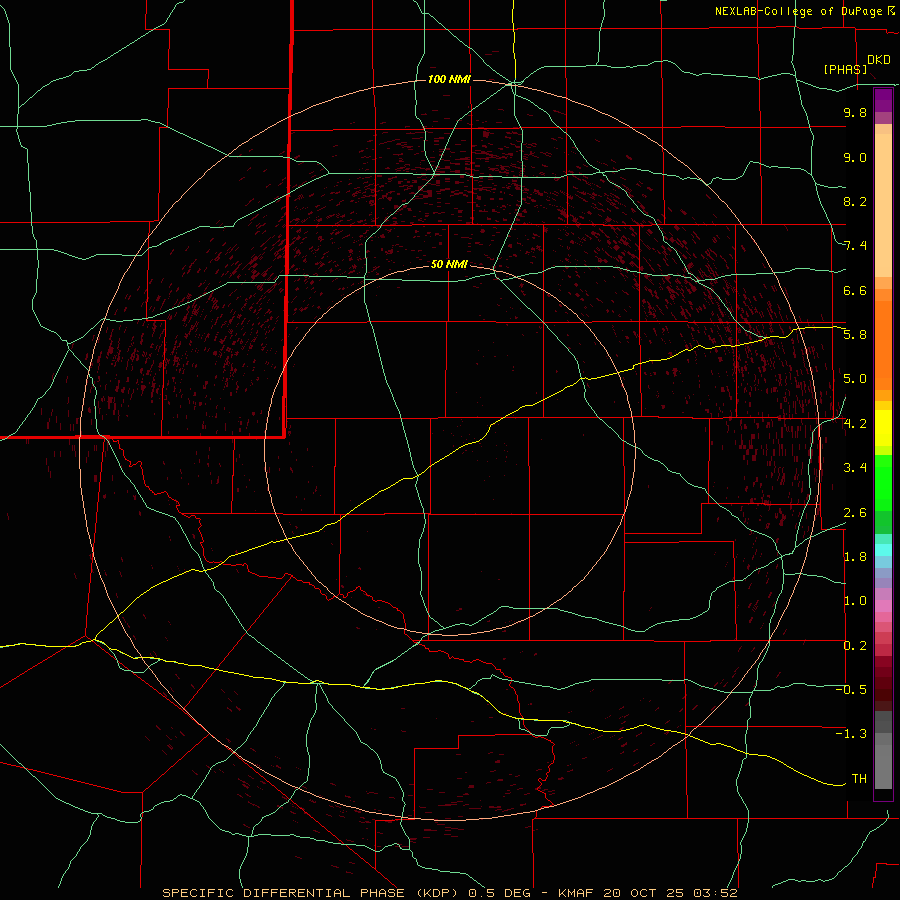Select the DKD legend unit label
The height and width of the screenshot is (900, 900).
click(879, 60)
